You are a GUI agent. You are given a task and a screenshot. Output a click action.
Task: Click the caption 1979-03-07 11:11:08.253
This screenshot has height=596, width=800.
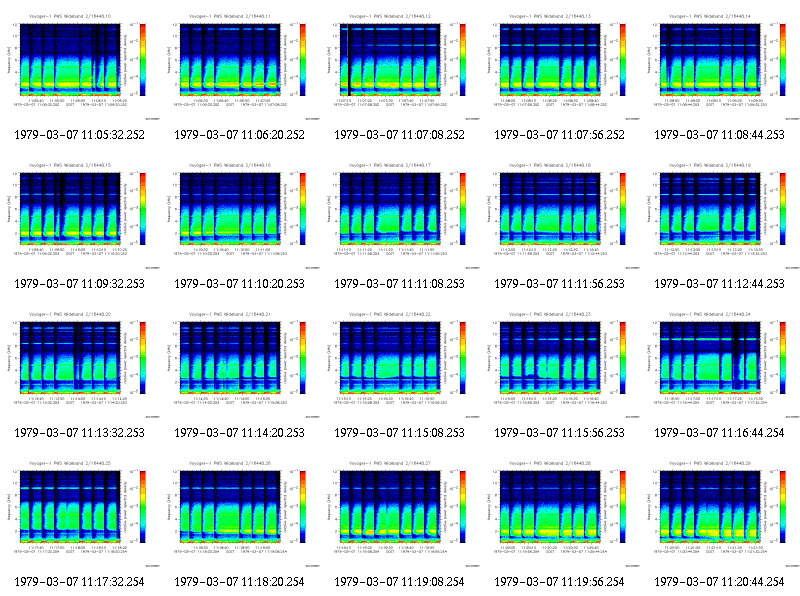399,284
